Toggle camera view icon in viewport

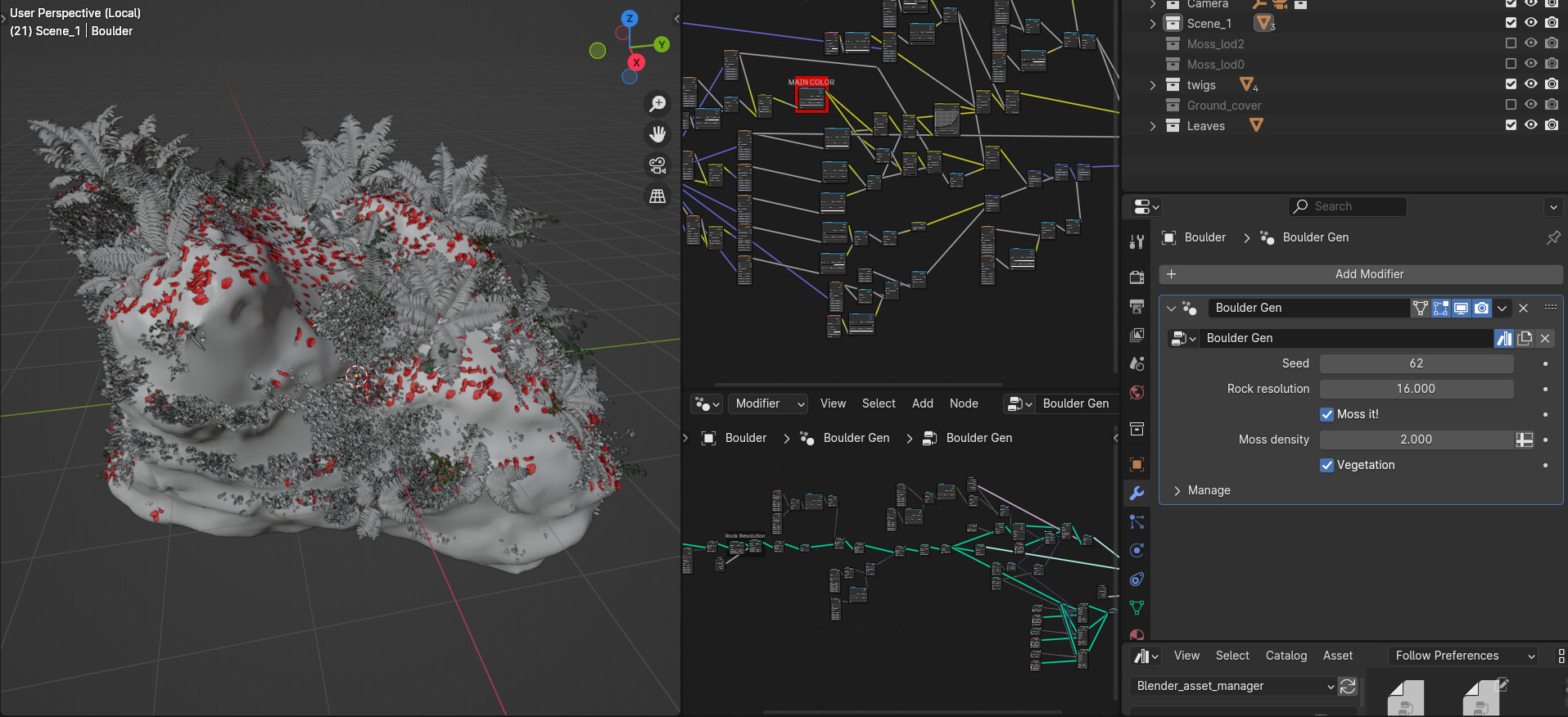tap(657, 166)
